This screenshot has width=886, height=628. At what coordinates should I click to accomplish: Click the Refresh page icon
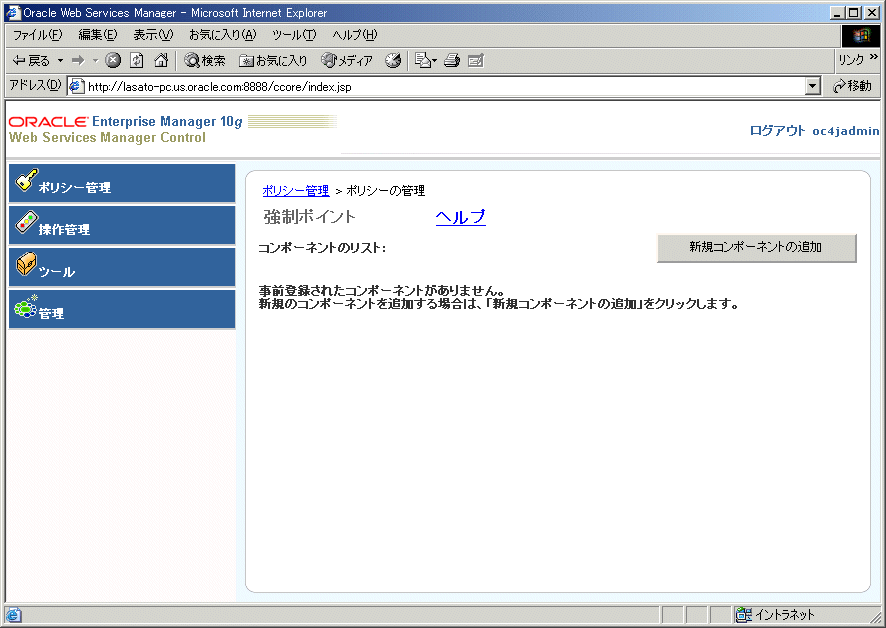click(x=137, y=60)
